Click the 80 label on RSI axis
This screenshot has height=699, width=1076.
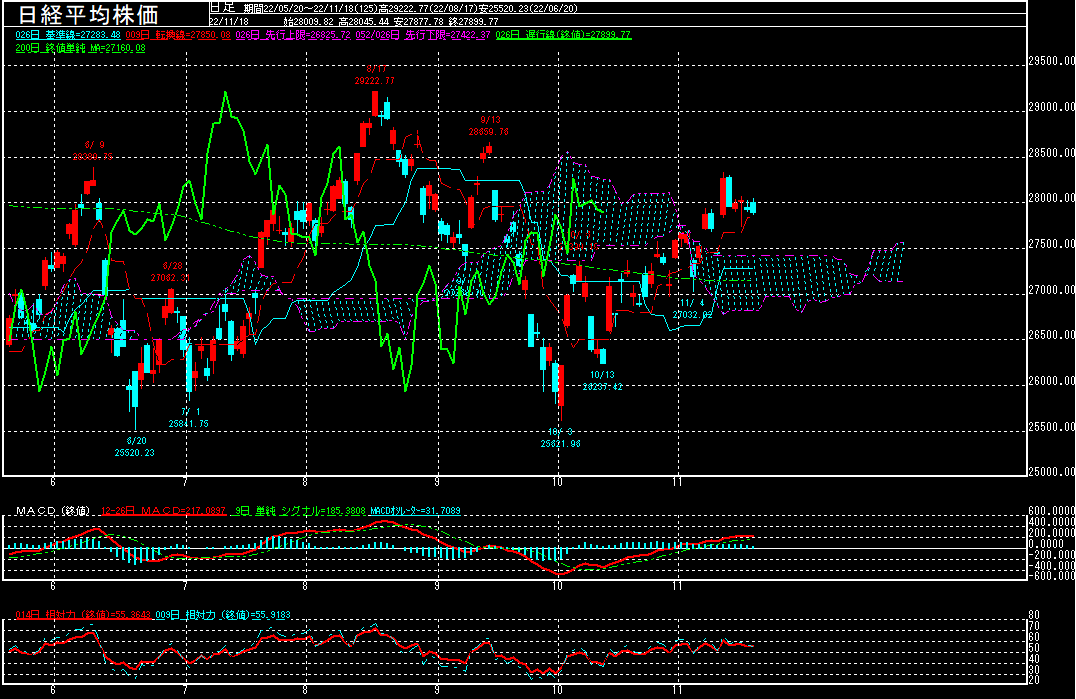[1034, 615]
